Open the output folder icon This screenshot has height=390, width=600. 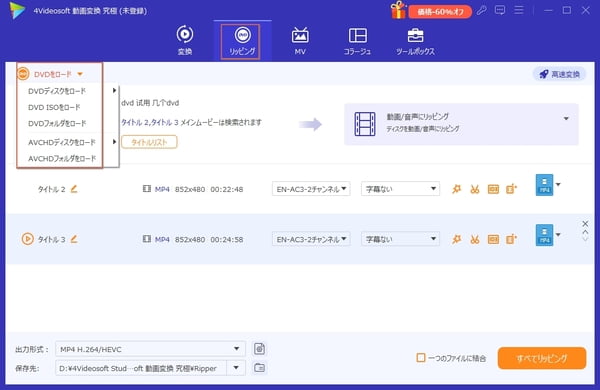coord(259,368)
